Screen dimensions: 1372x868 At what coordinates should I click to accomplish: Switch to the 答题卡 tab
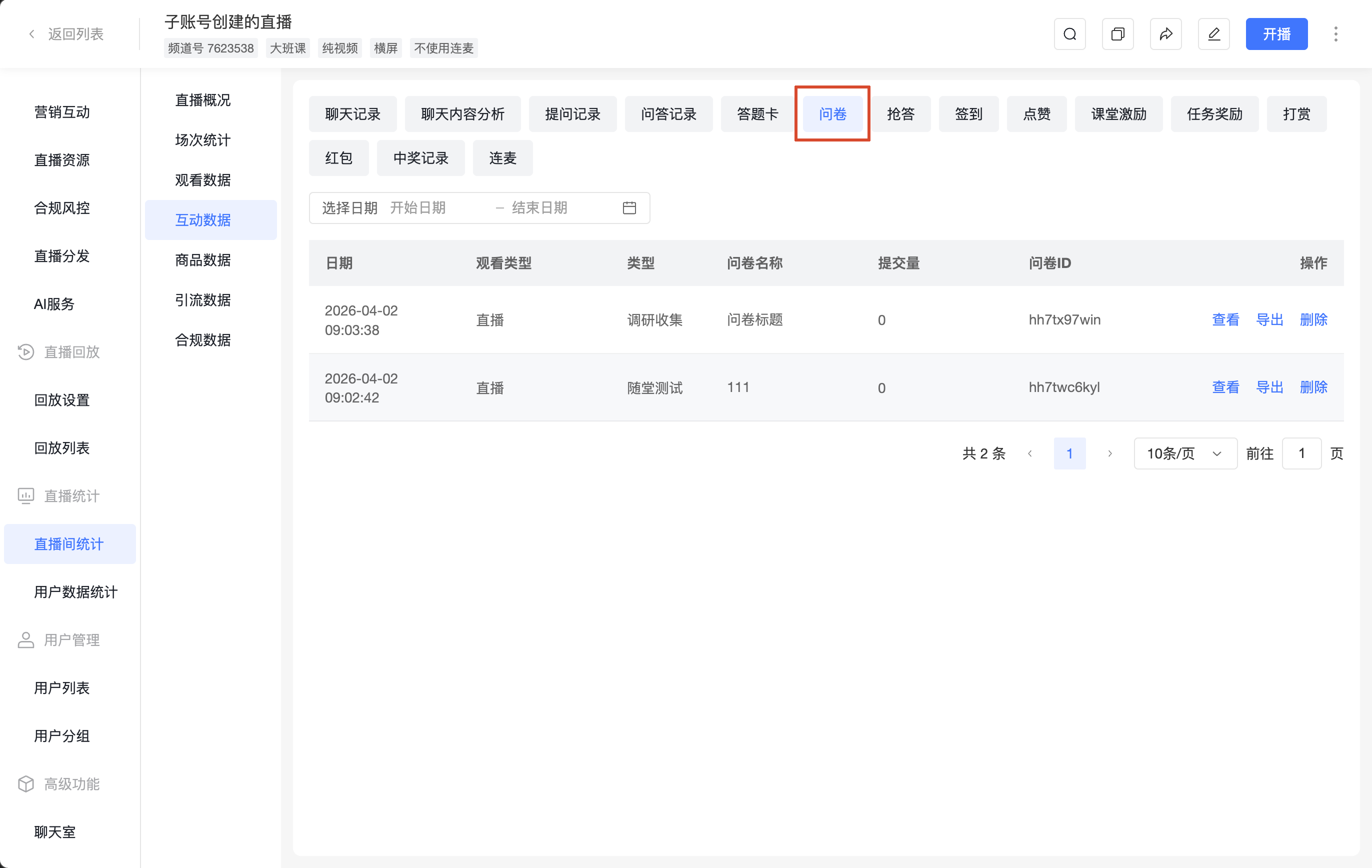point(757,114)
